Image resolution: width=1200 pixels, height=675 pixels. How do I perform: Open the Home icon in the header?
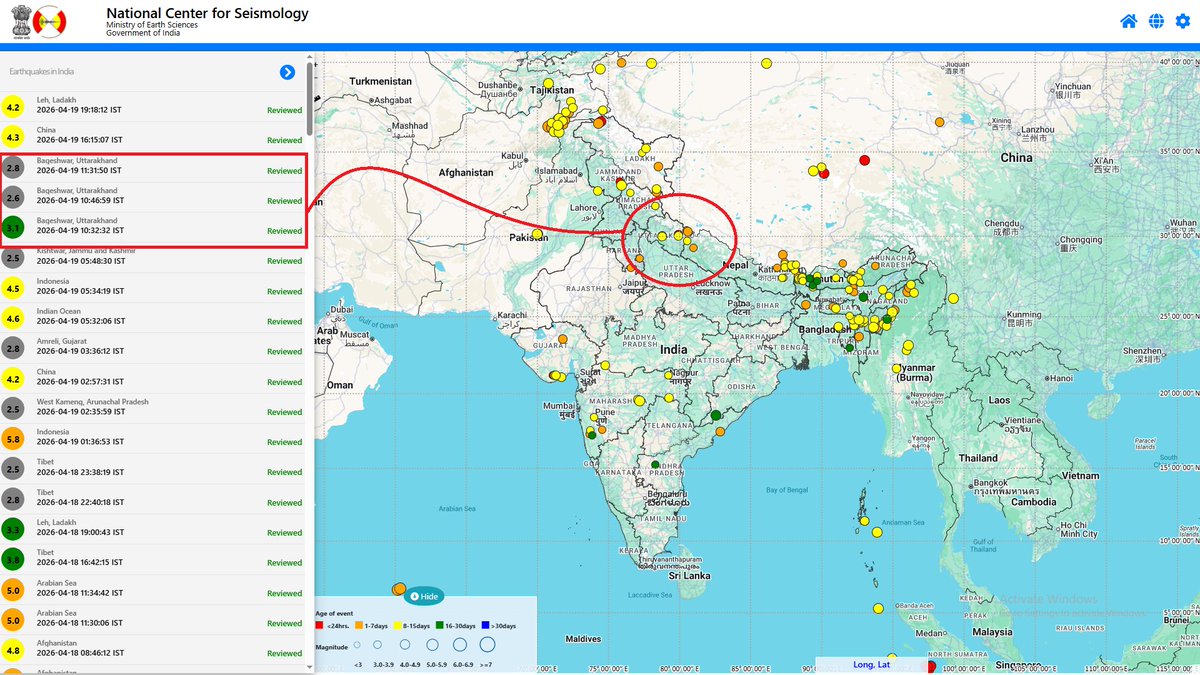[x=1128, y=20]
